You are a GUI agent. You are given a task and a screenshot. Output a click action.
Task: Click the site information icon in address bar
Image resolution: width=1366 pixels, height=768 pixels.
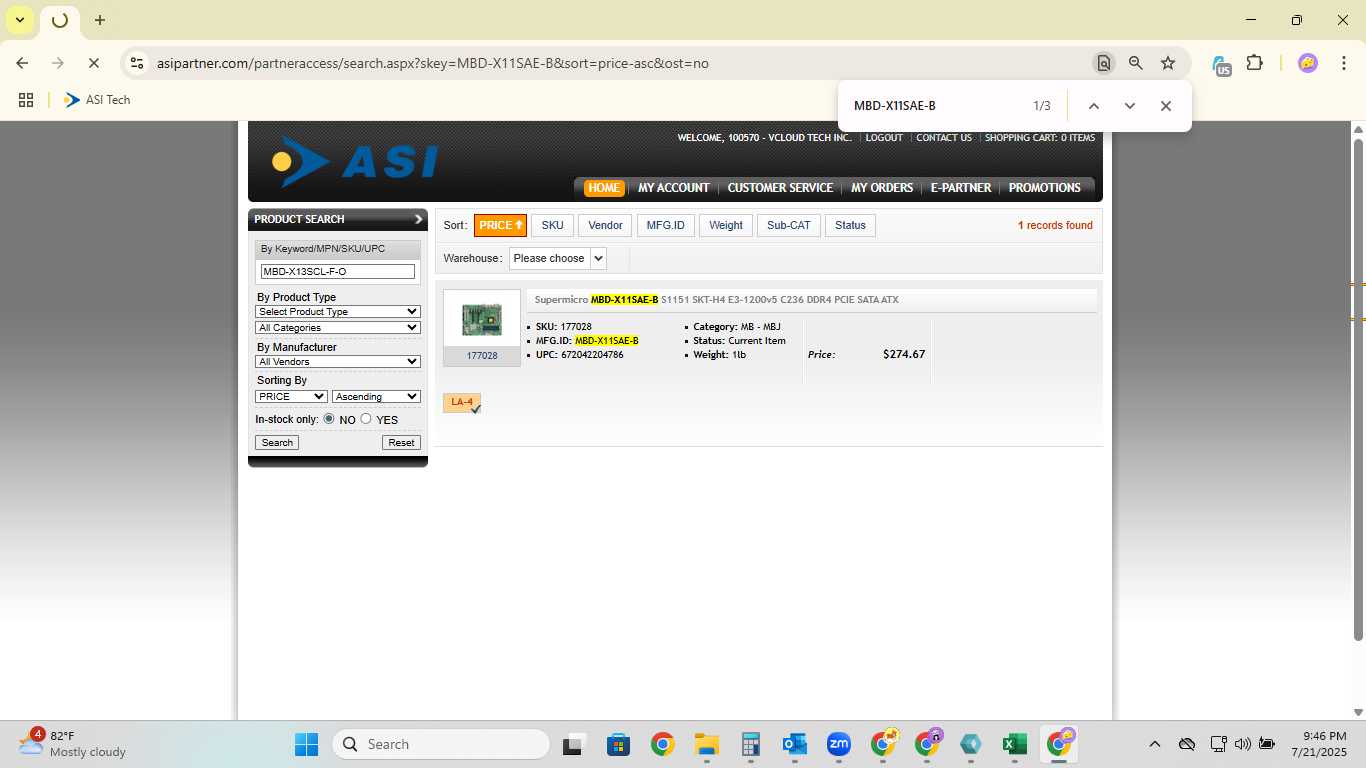pos(137,63)
